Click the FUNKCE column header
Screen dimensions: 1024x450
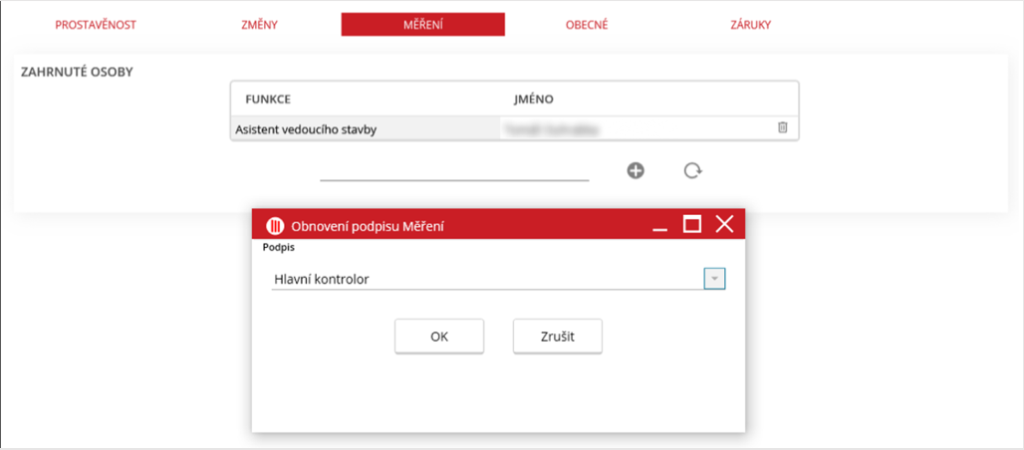pos(267,99)
